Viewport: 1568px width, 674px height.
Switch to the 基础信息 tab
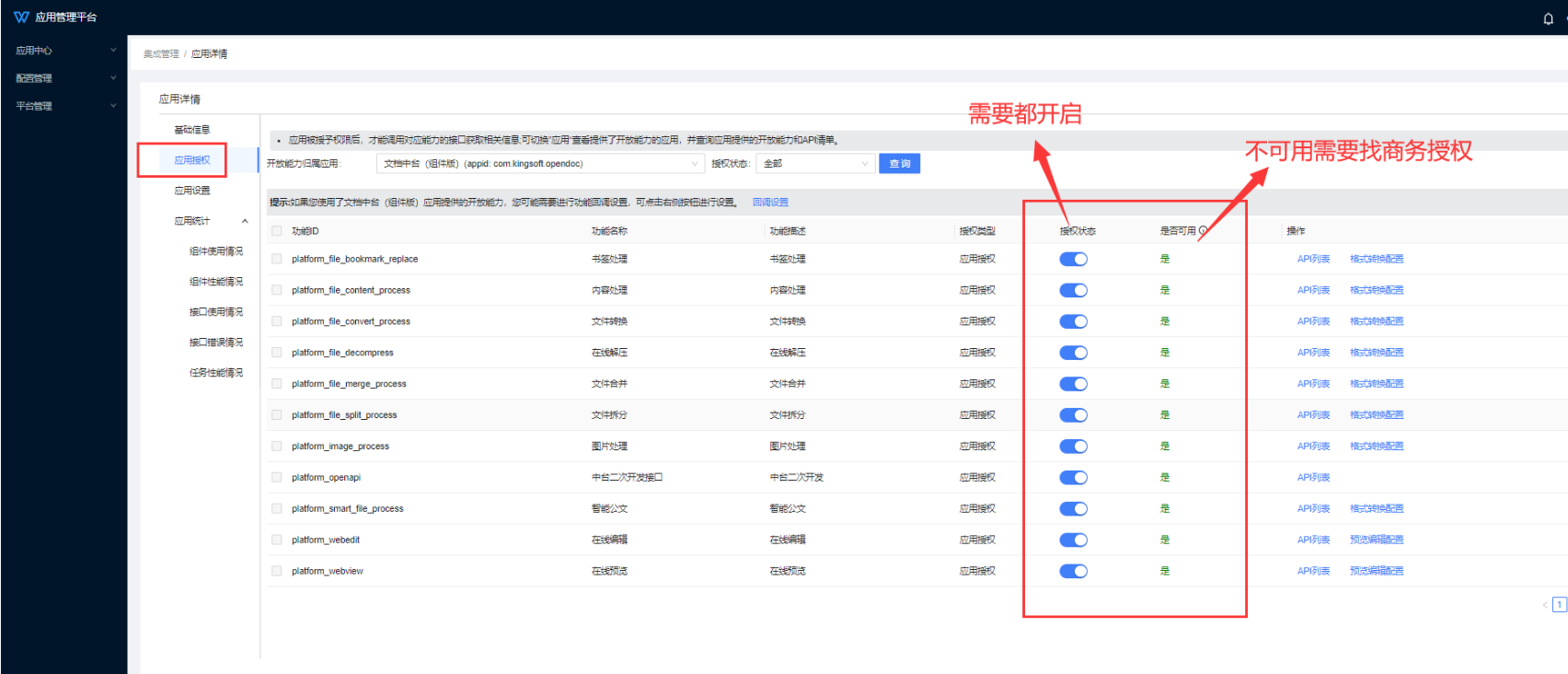(192, 130)
